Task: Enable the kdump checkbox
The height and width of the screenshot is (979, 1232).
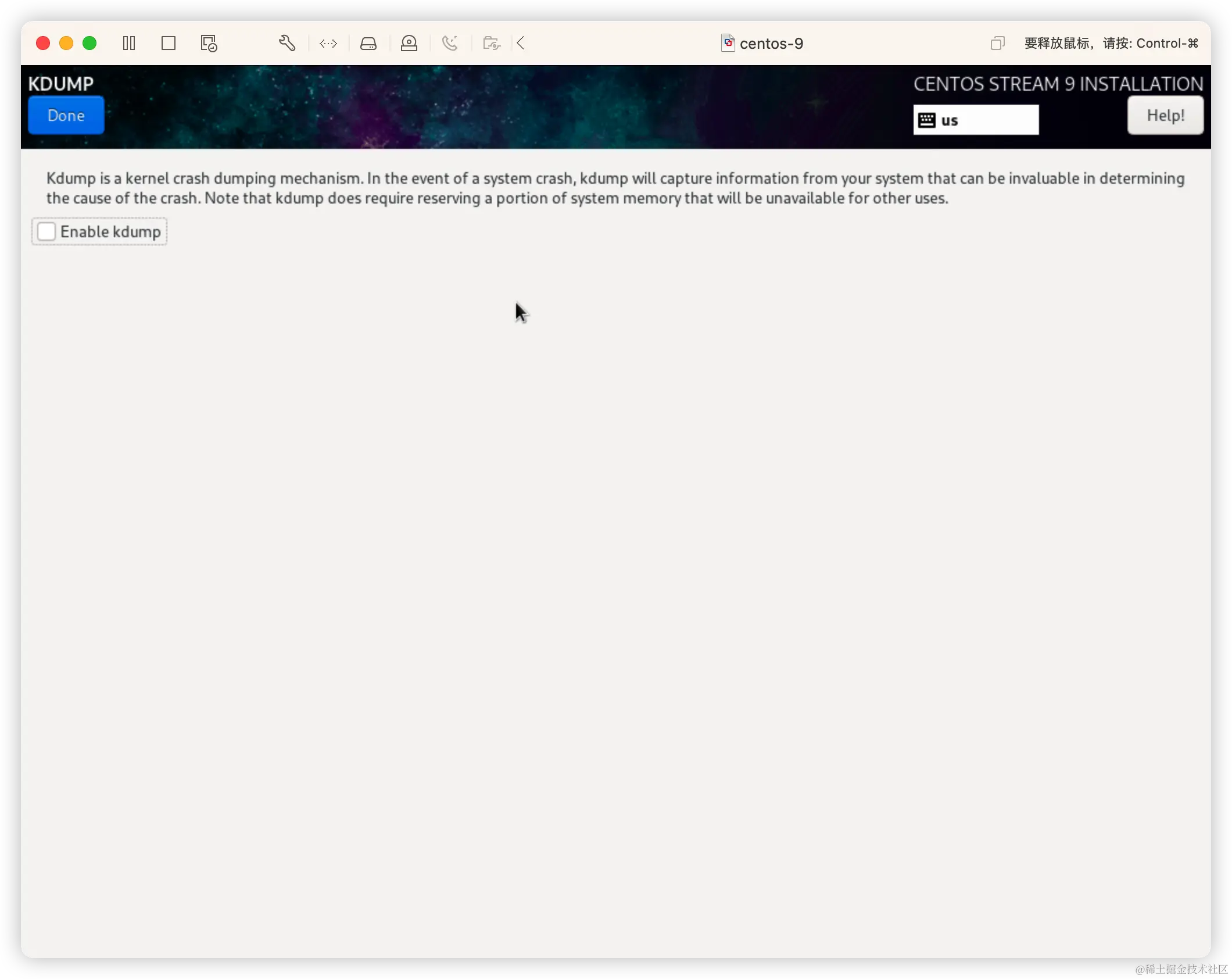Action: tap(46, 231)
